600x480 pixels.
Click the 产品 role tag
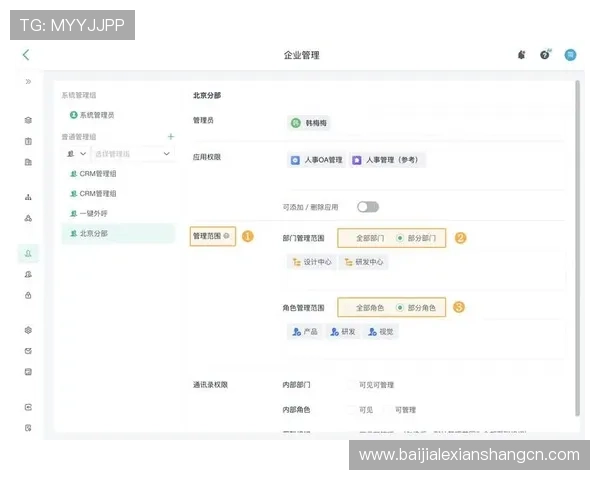click(x=305, y=331)
